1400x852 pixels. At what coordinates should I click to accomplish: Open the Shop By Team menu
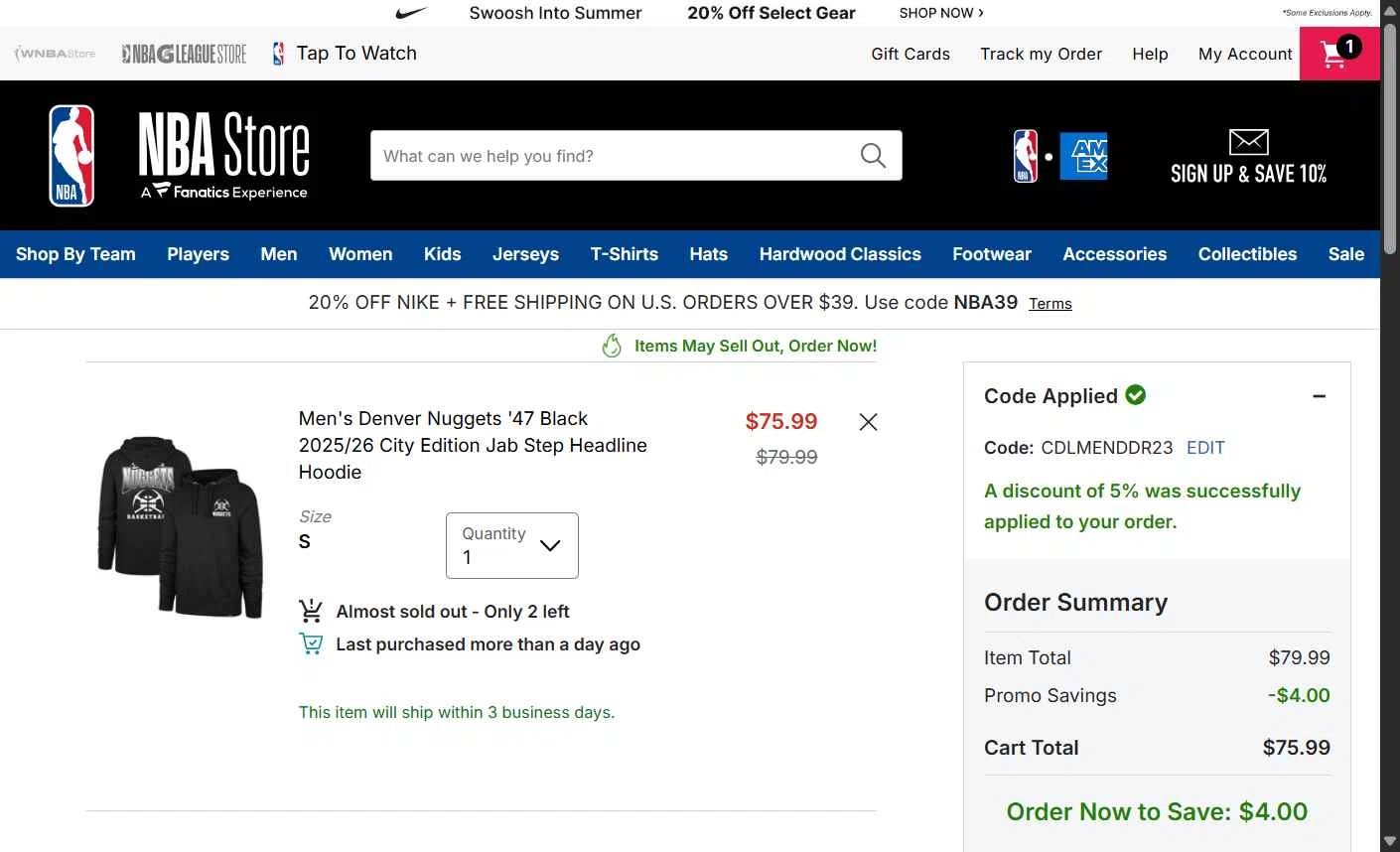(75, 254)
